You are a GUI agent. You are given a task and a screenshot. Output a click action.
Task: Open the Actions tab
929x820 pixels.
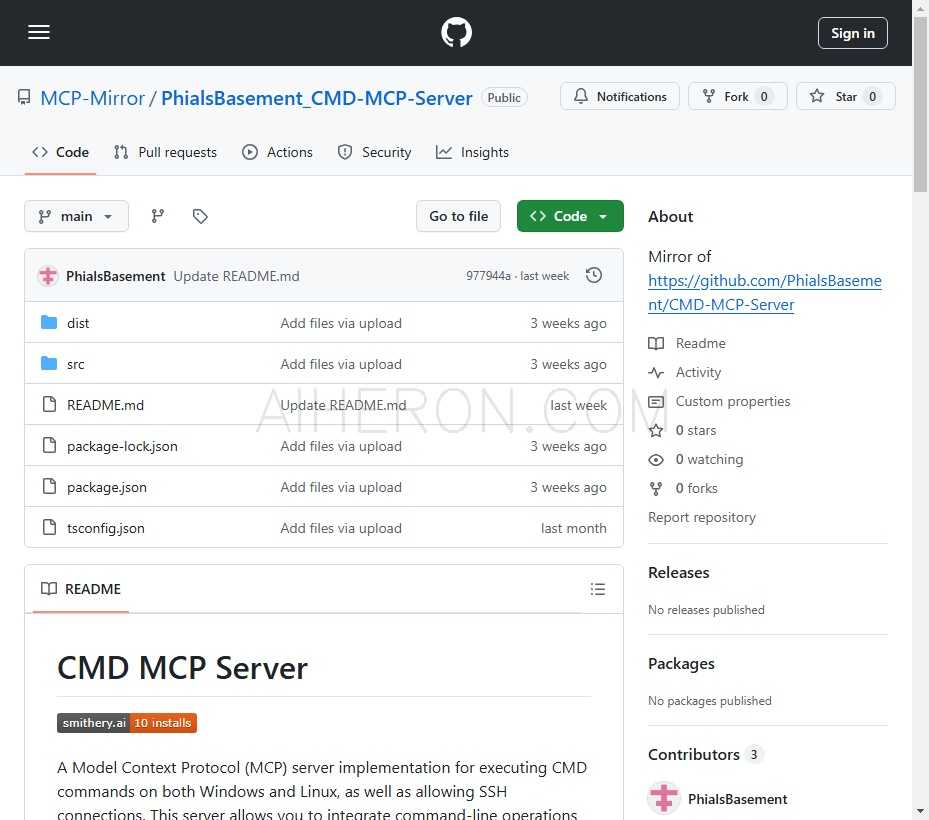pyautogui.click(x=277, y=152)
